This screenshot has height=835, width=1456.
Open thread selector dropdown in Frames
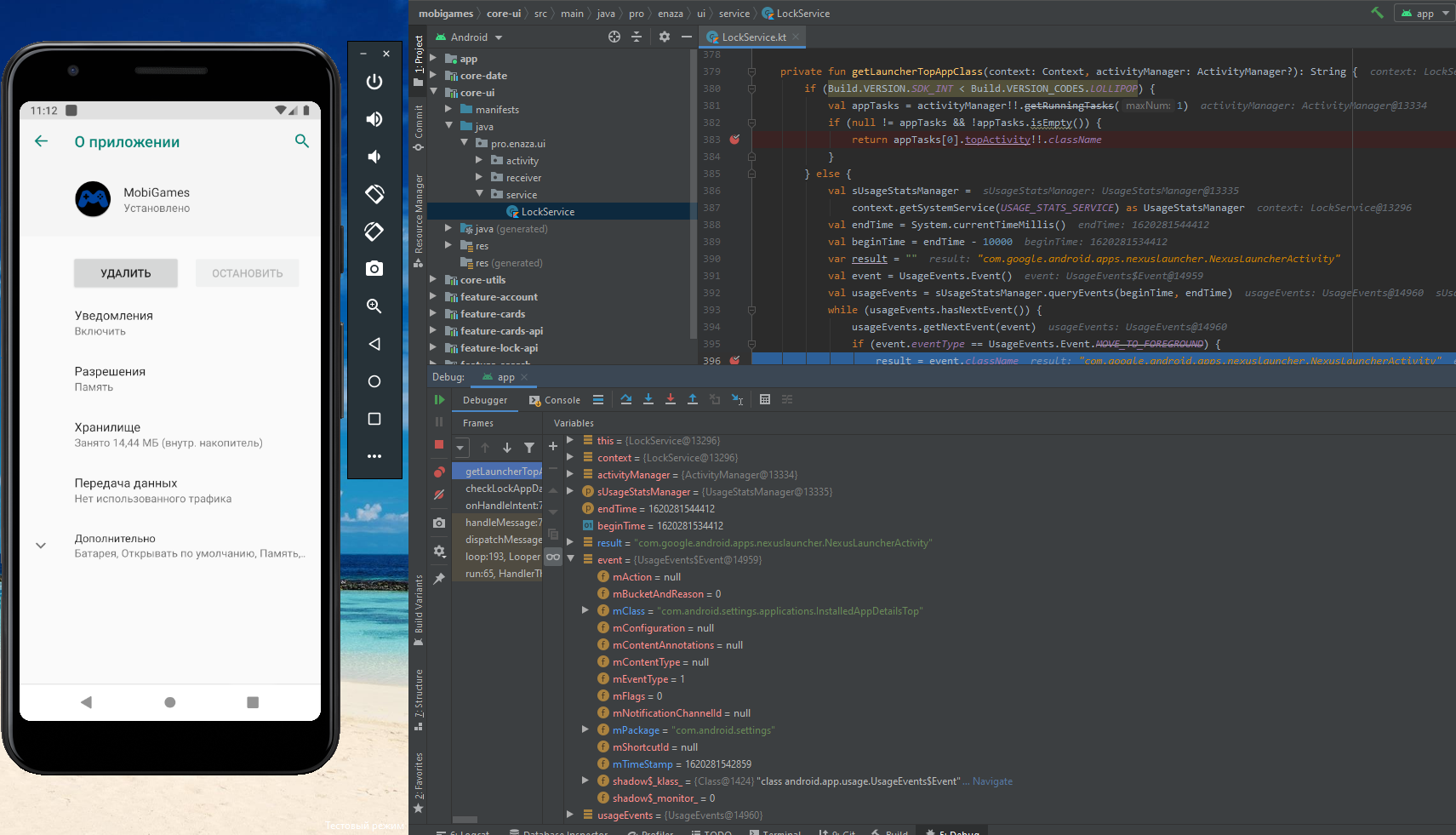(460, 448)
